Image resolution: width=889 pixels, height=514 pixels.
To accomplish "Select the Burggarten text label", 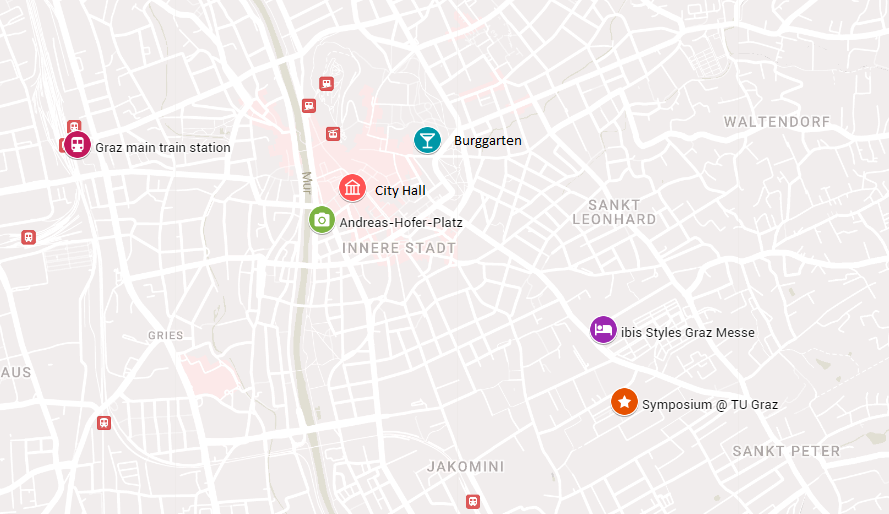I will tap(488, 141).
